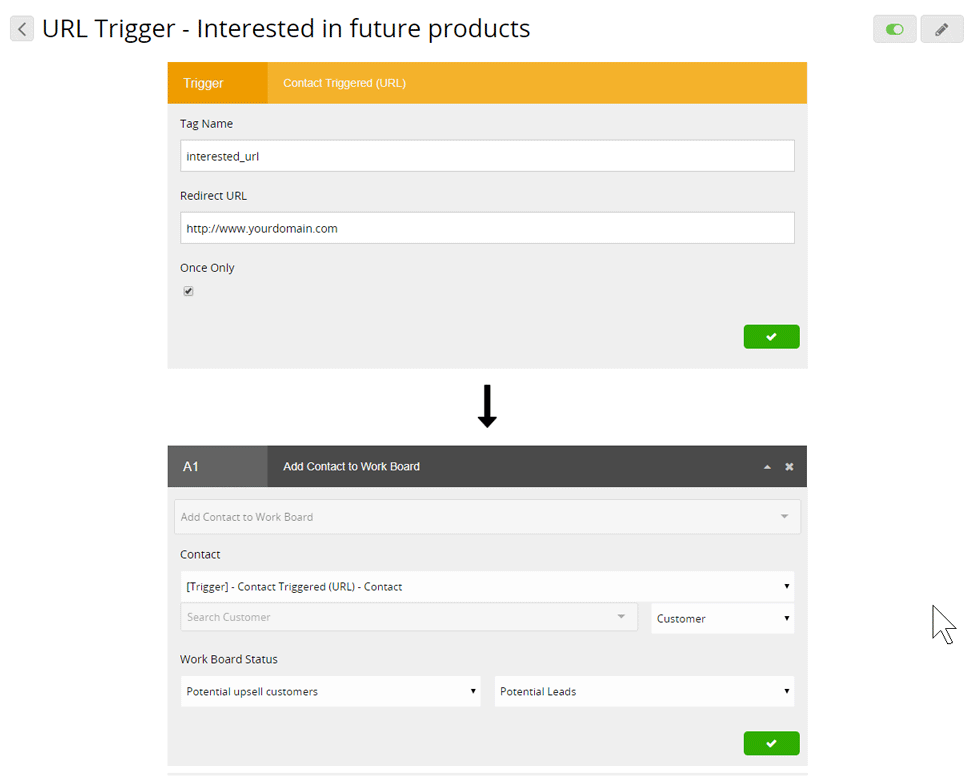The image size is (973, 783).
Task: Confirm trigger with the green checkmark button
Action: click(x=771, y=336)
